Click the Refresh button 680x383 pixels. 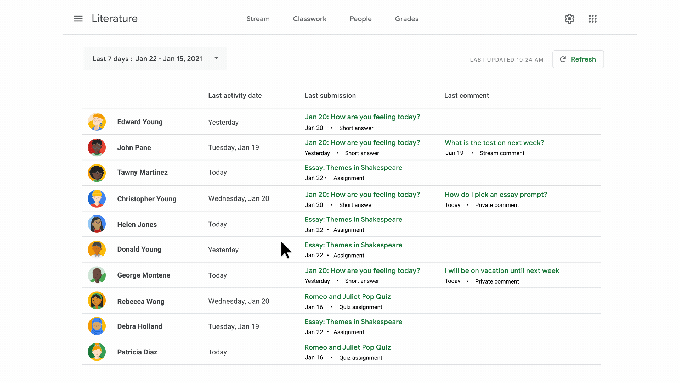tap(578, 59)
